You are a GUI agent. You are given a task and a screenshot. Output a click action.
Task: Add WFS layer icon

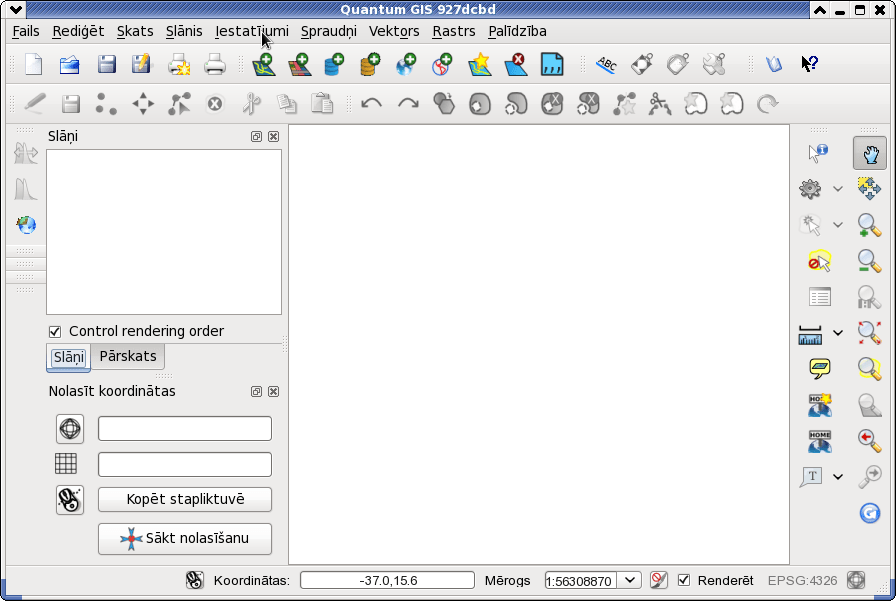(x=442, y=64)
